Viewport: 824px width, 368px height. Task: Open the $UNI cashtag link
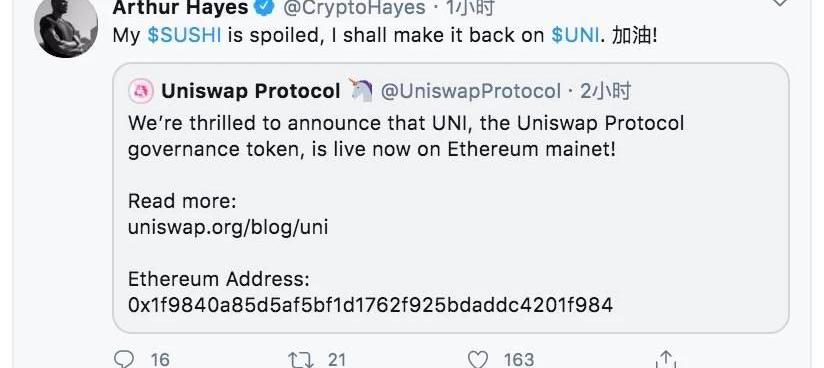point(575,35)
